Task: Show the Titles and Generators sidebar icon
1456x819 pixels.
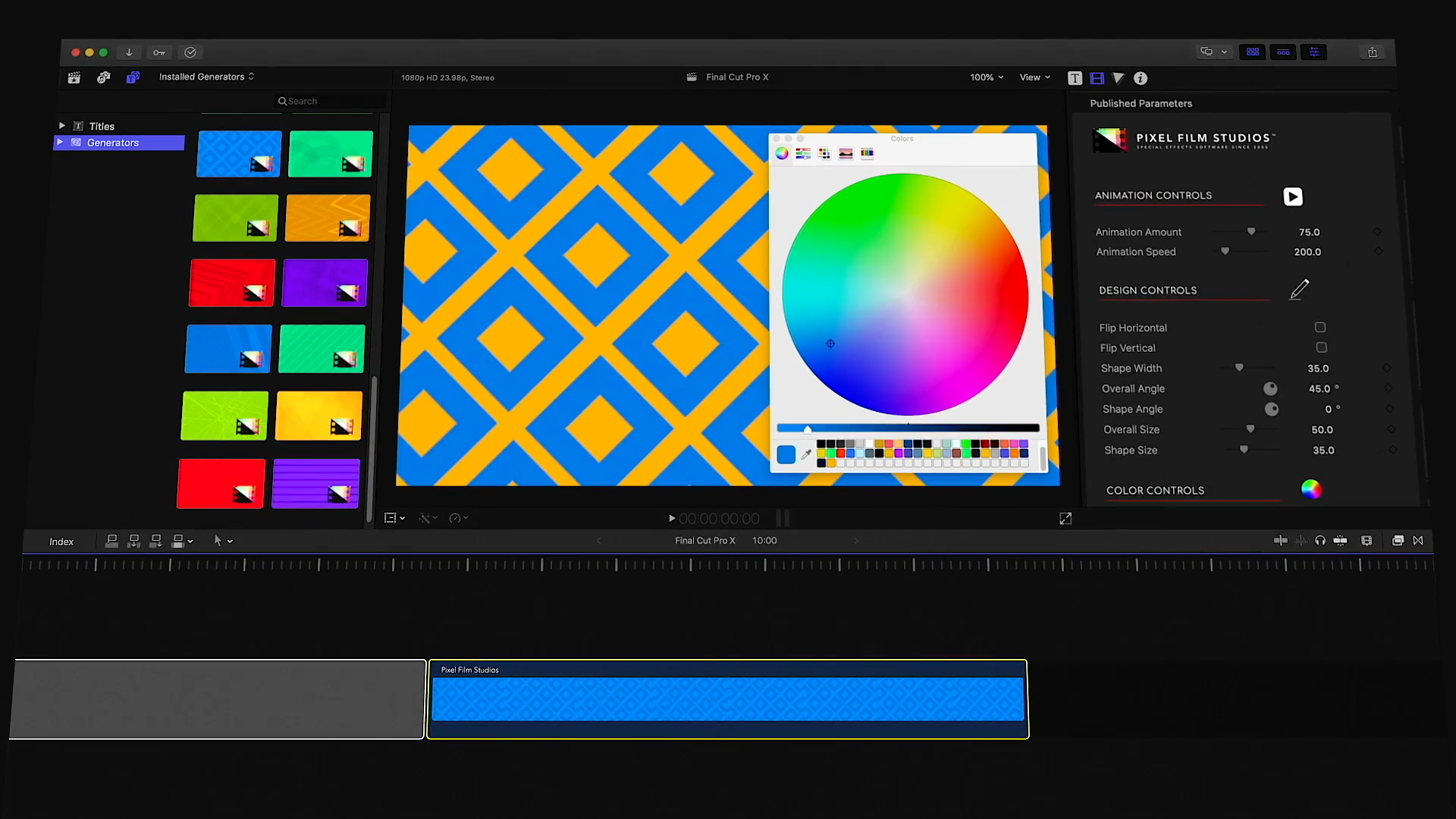Action: 133,77
